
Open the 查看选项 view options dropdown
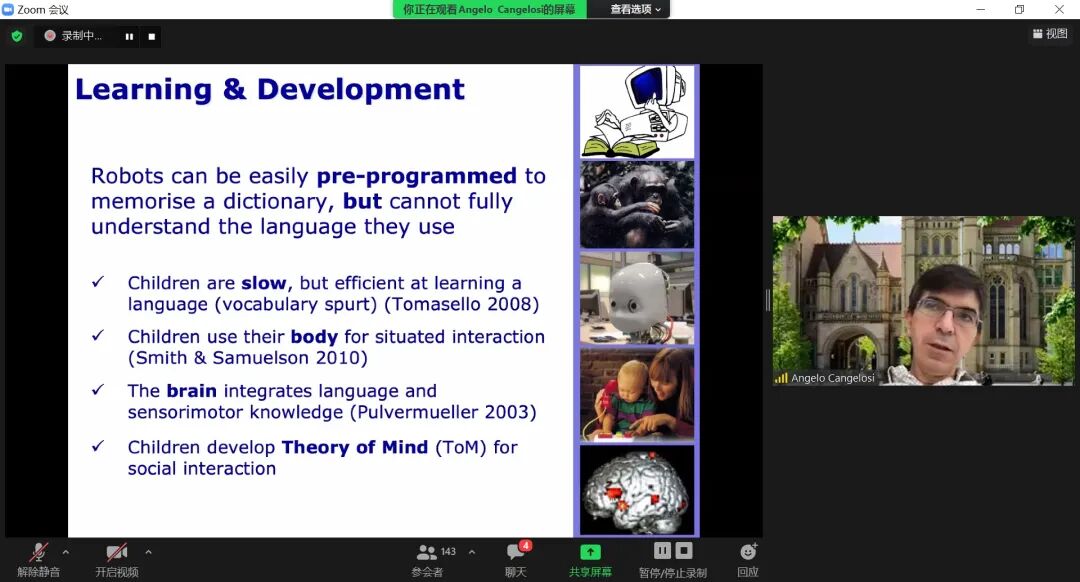tap(635, 9)
